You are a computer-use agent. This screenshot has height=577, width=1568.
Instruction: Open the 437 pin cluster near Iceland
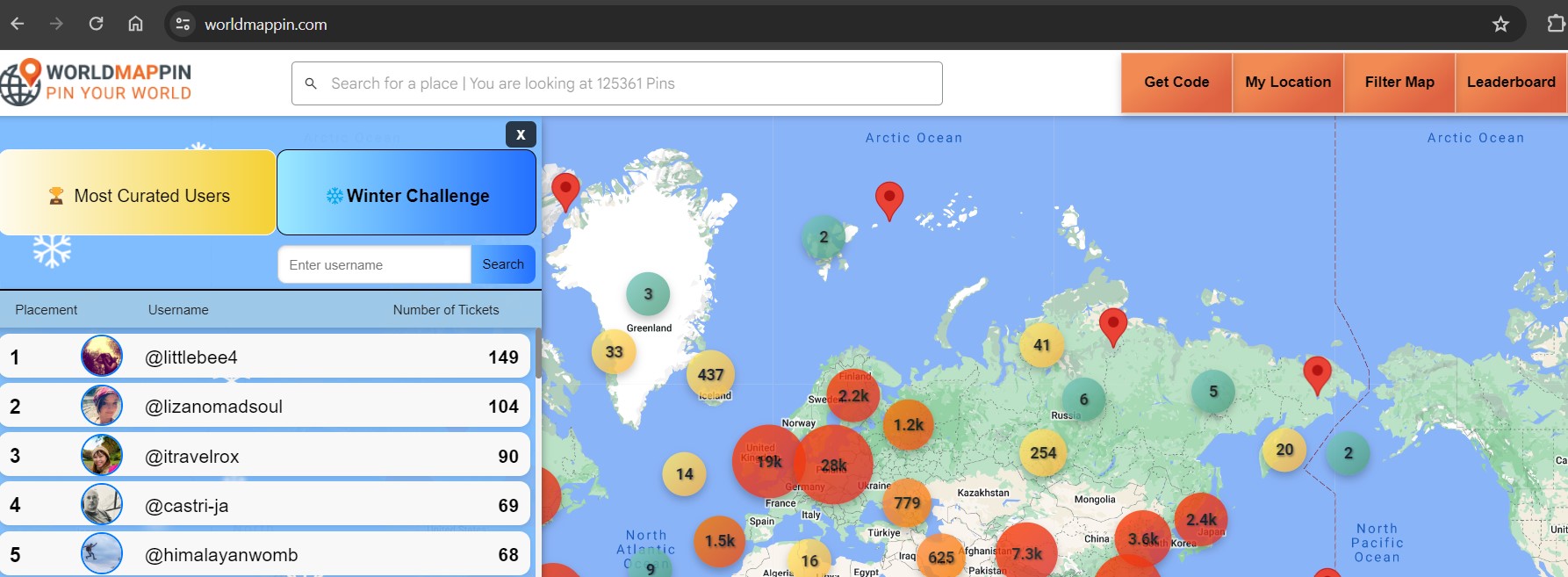[x=710, y=374]
